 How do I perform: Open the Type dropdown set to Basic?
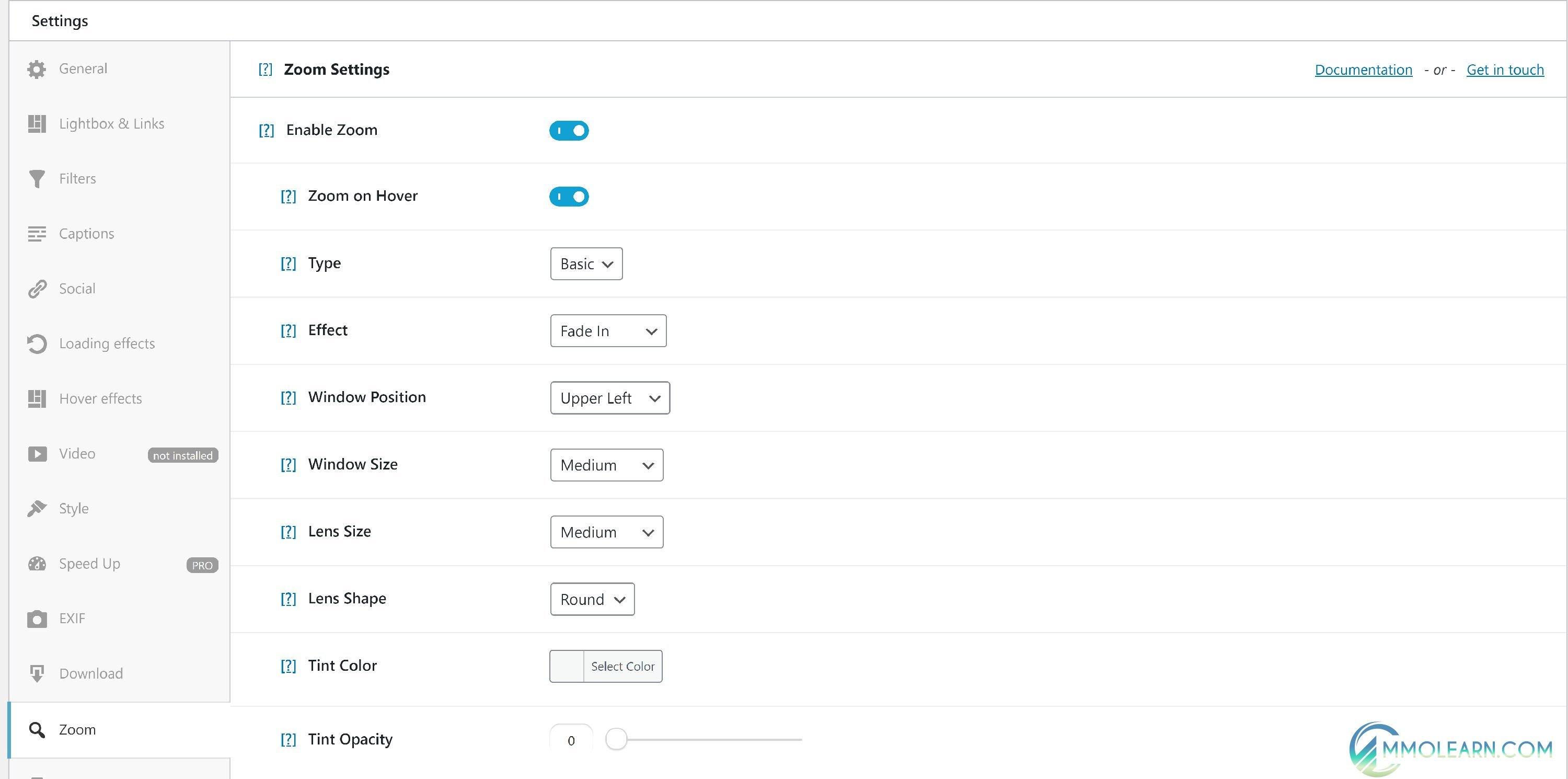point(586,264)
